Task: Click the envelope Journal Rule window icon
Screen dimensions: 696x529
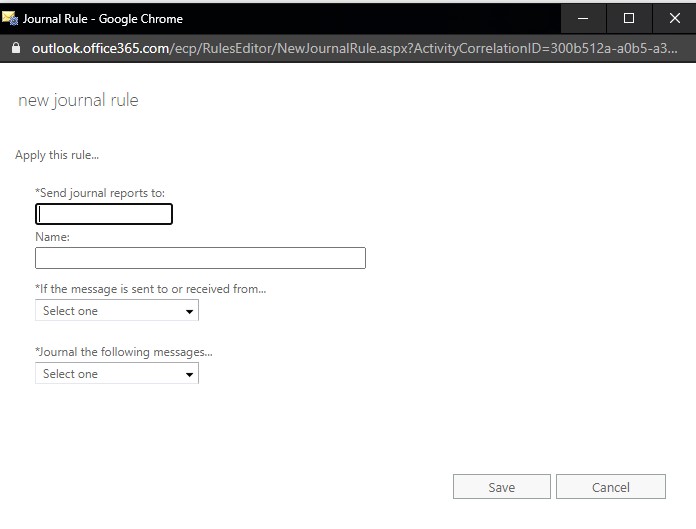Action: tap(10, 18)
